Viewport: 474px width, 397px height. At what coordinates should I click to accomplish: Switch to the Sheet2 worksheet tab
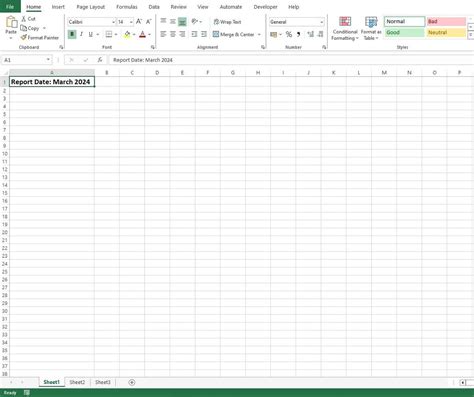[x=77, y=382]
